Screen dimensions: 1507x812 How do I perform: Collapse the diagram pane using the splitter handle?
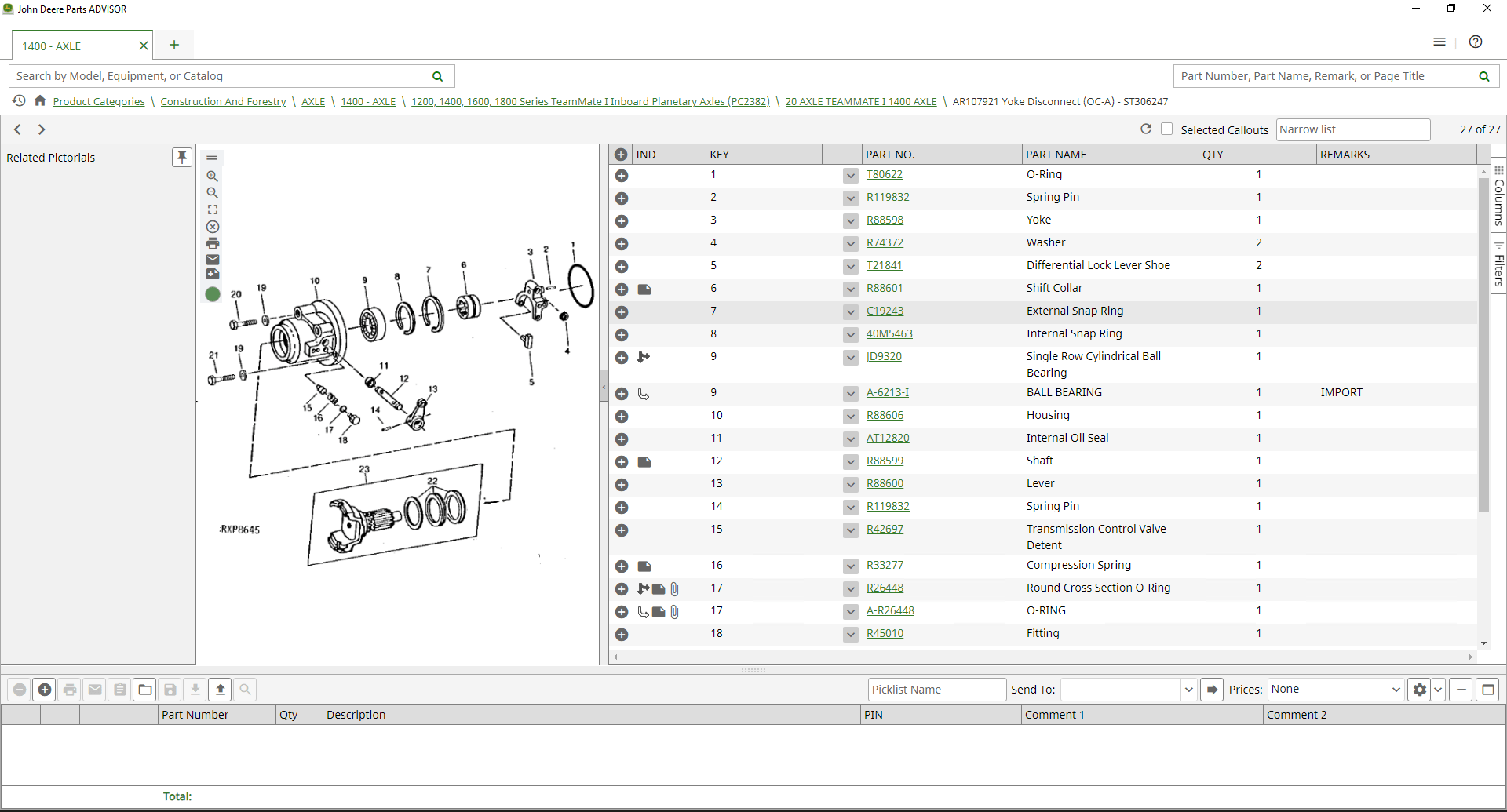[x=604, y=386]
